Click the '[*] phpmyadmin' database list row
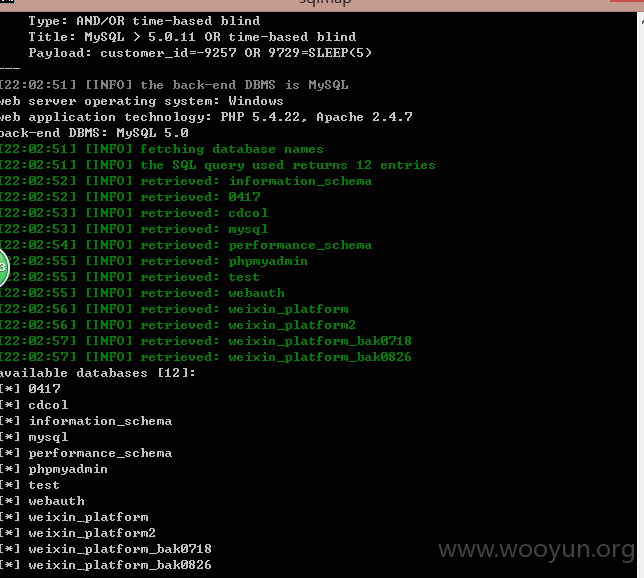The height and width of the screenshot is (578, 644). tap(54, 470)
